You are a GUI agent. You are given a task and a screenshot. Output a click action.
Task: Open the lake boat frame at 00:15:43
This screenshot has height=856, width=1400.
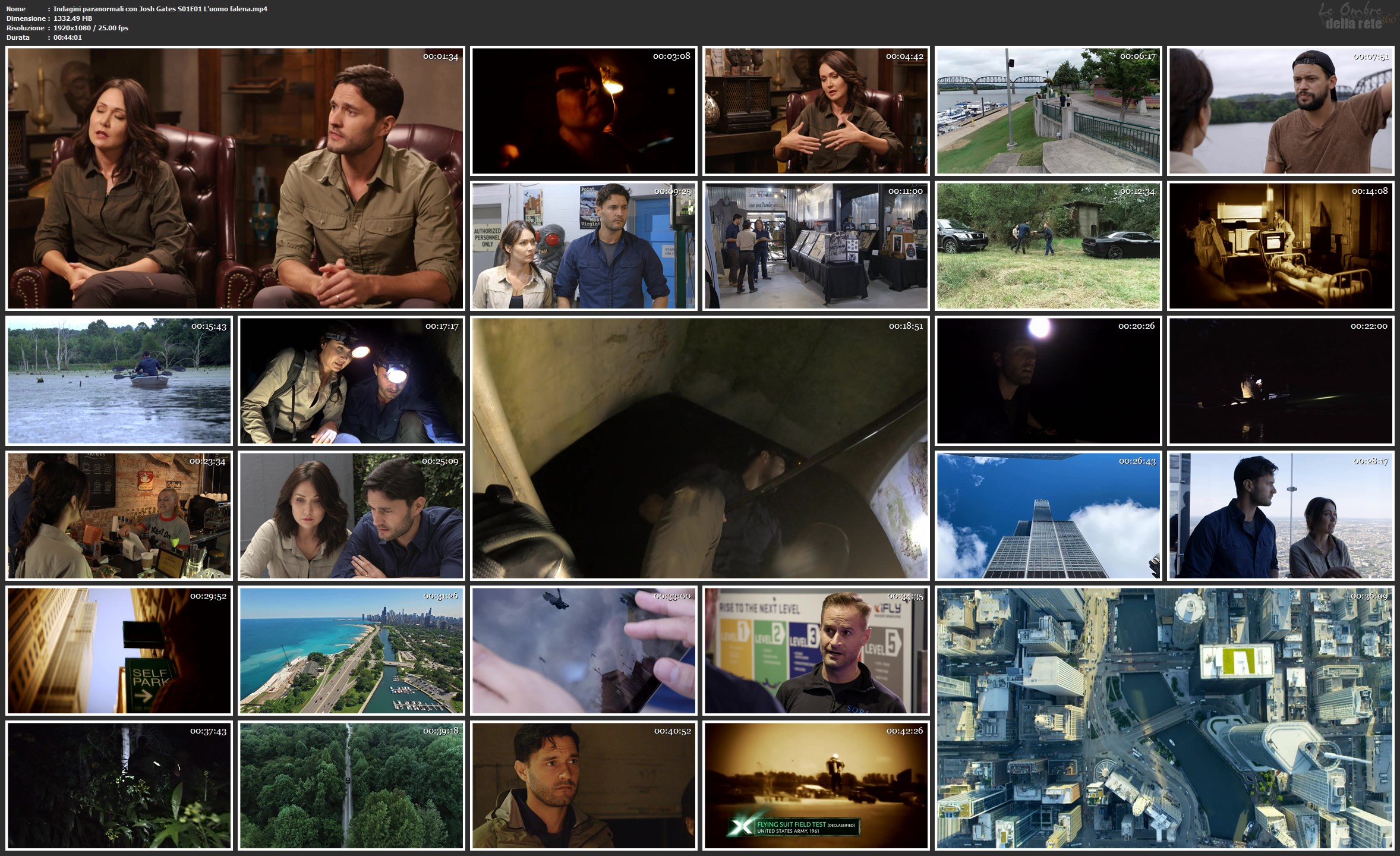(x=119, y=381)
